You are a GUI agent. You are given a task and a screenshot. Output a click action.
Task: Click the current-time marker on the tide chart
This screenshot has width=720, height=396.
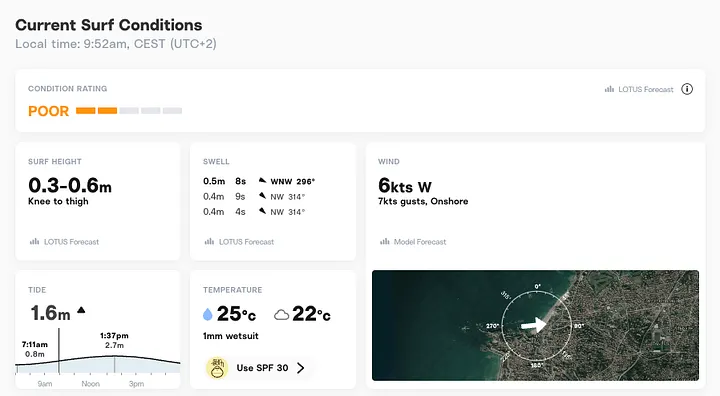59,351
